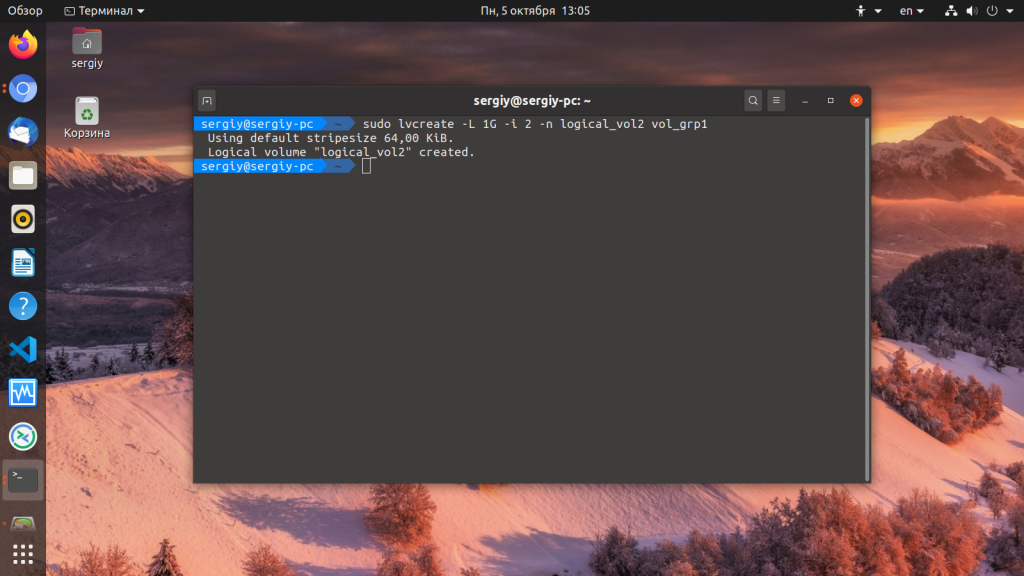Viewport: 1024px width, 576px height.
Task: Click the network status icon
Action: point(951,10)
